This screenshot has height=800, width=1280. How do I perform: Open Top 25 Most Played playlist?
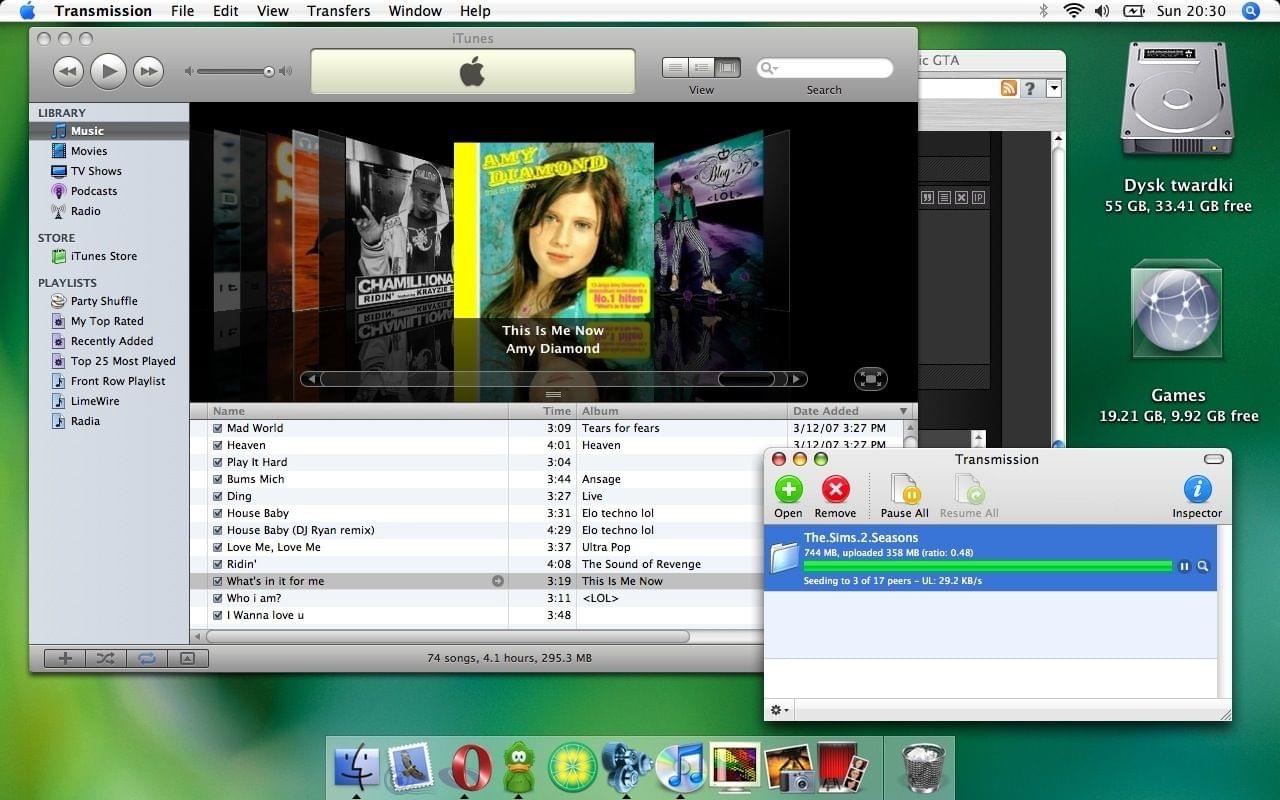(x=123, y=361)
